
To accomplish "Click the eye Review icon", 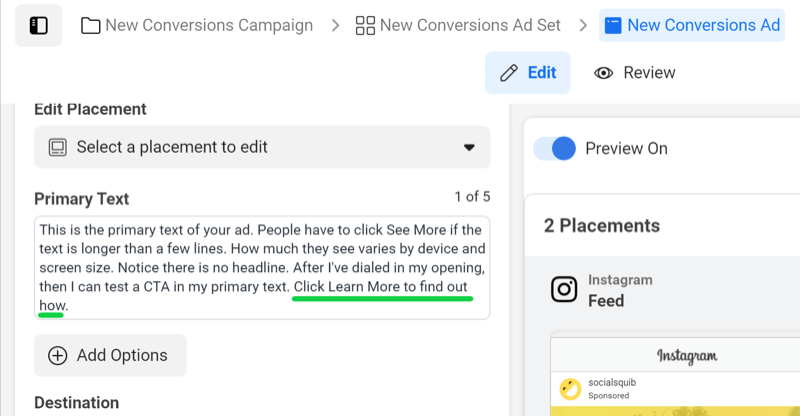I will click(603, 73).
